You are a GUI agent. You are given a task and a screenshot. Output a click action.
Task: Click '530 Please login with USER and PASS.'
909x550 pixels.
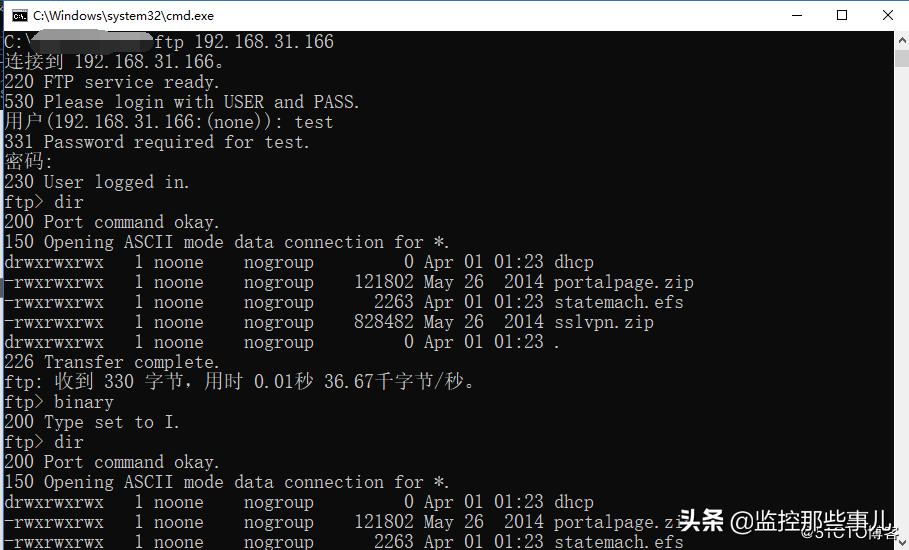(181, 102)
